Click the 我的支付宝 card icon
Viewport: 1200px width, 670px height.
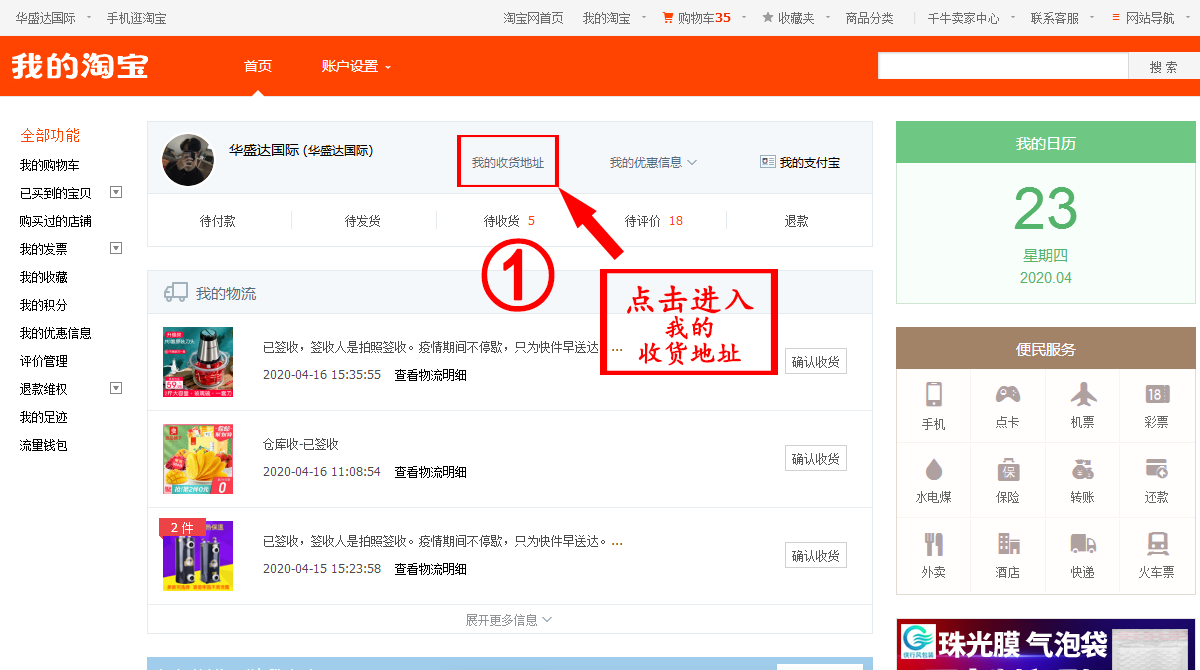(x=768, y=162)
